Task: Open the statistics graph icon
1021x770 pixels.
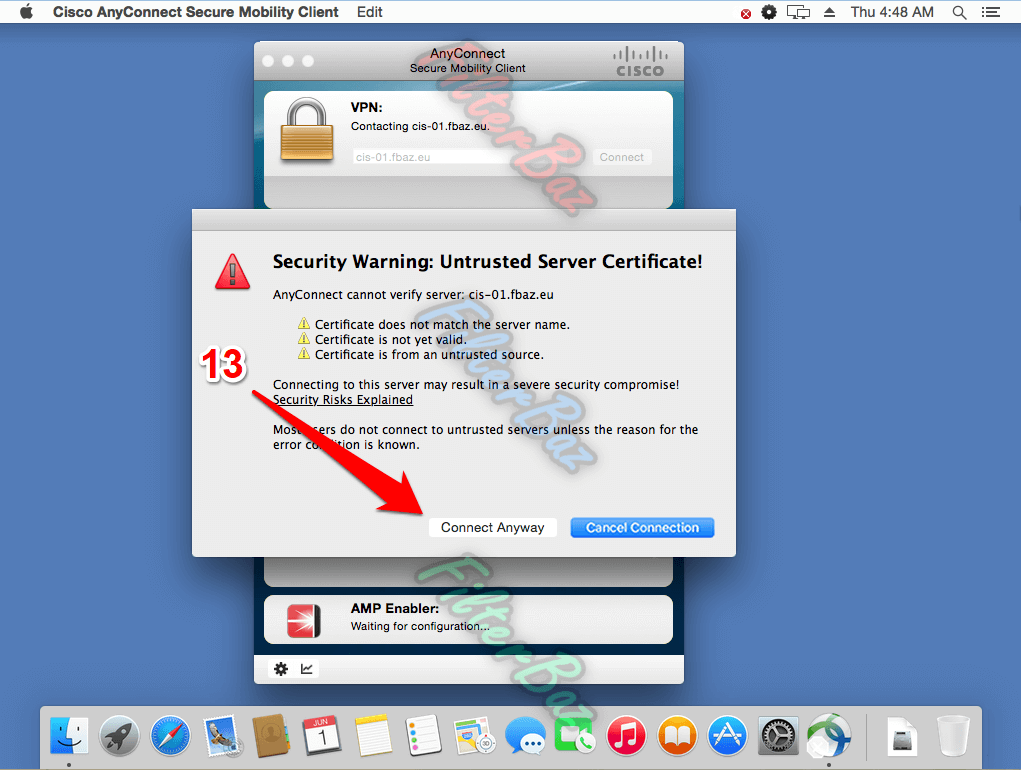Action: tap(308, 669)
